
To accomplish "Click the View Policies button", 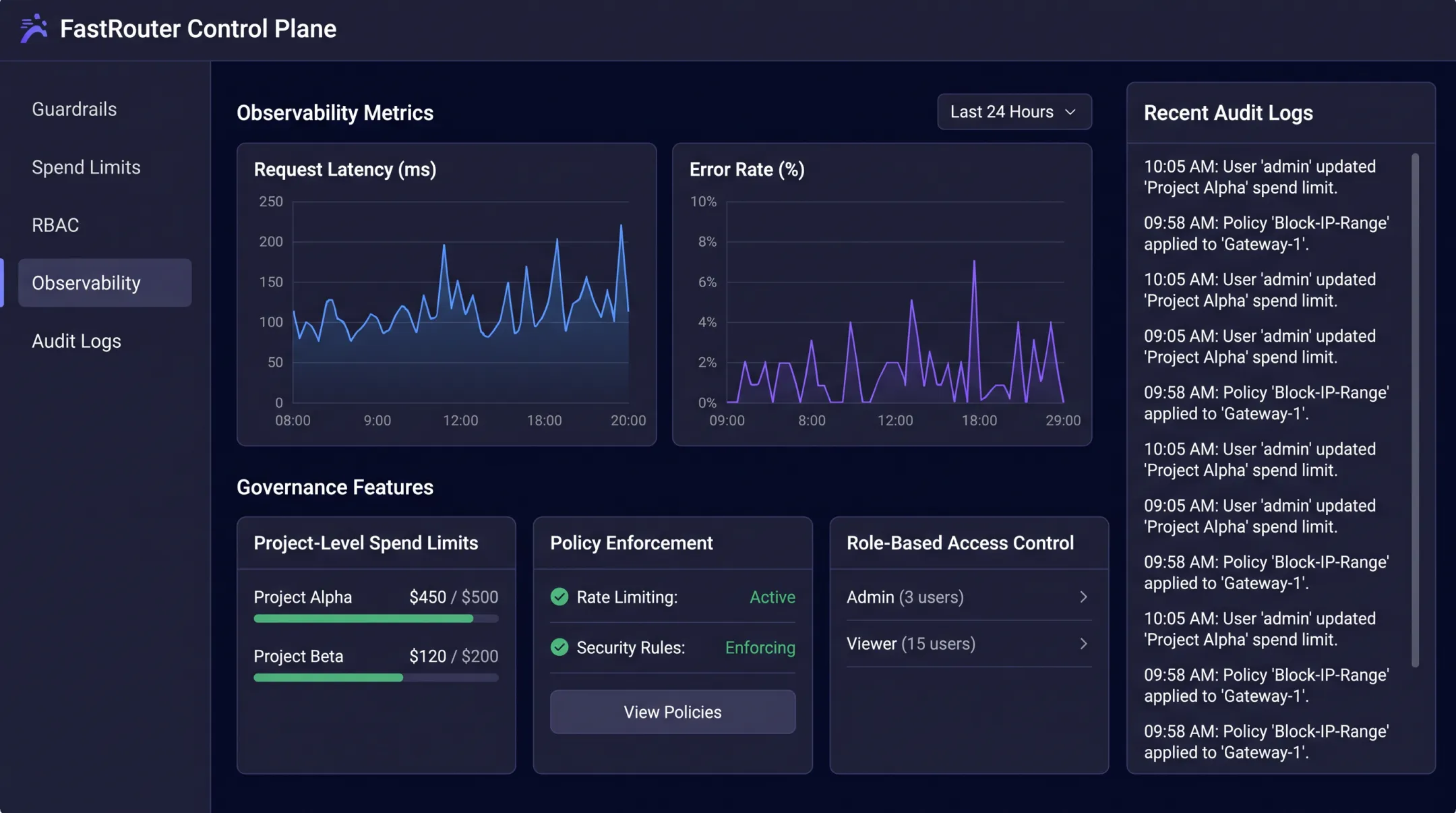I will tap(673, 712).
